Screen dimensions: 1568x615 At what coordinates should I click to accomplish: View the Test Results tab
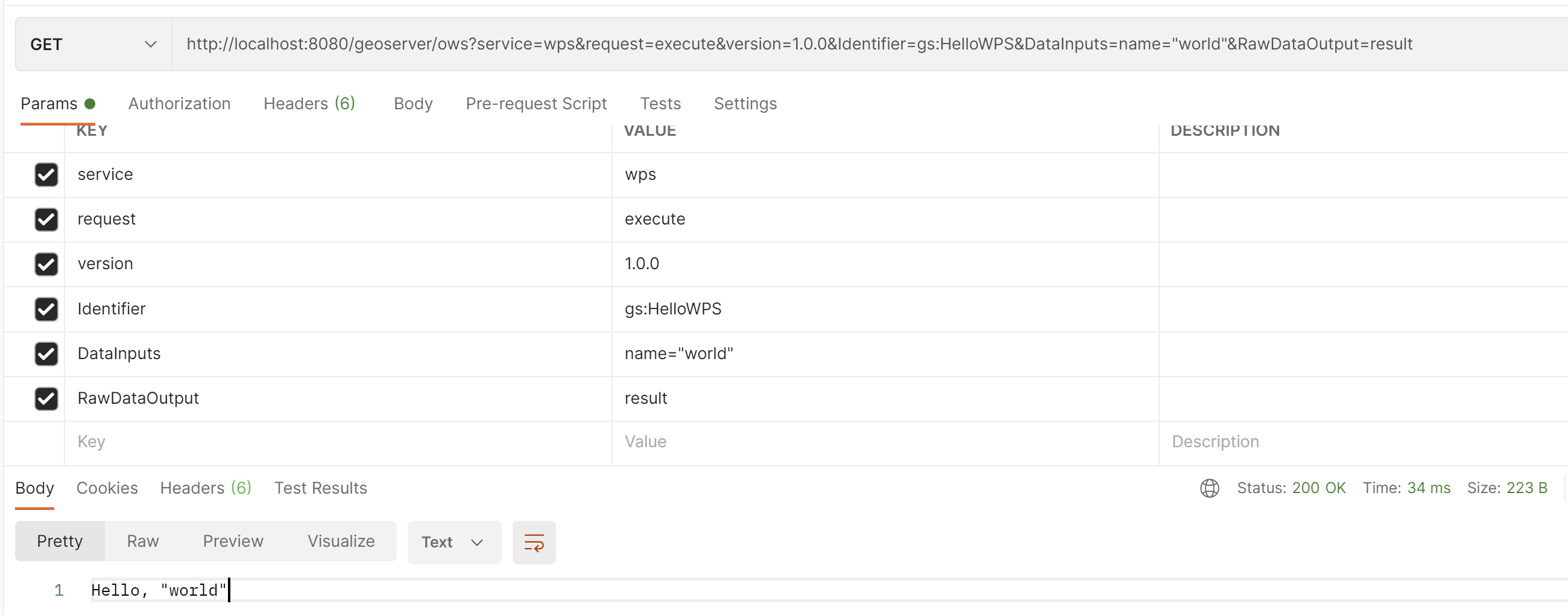(x=320, y=488)
